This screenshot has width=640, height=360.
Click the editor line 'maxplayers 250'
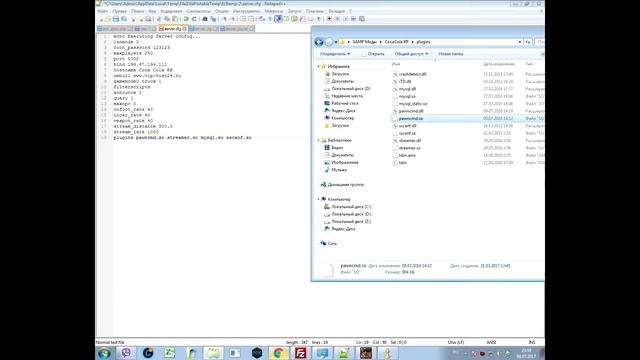pos(133,53)
